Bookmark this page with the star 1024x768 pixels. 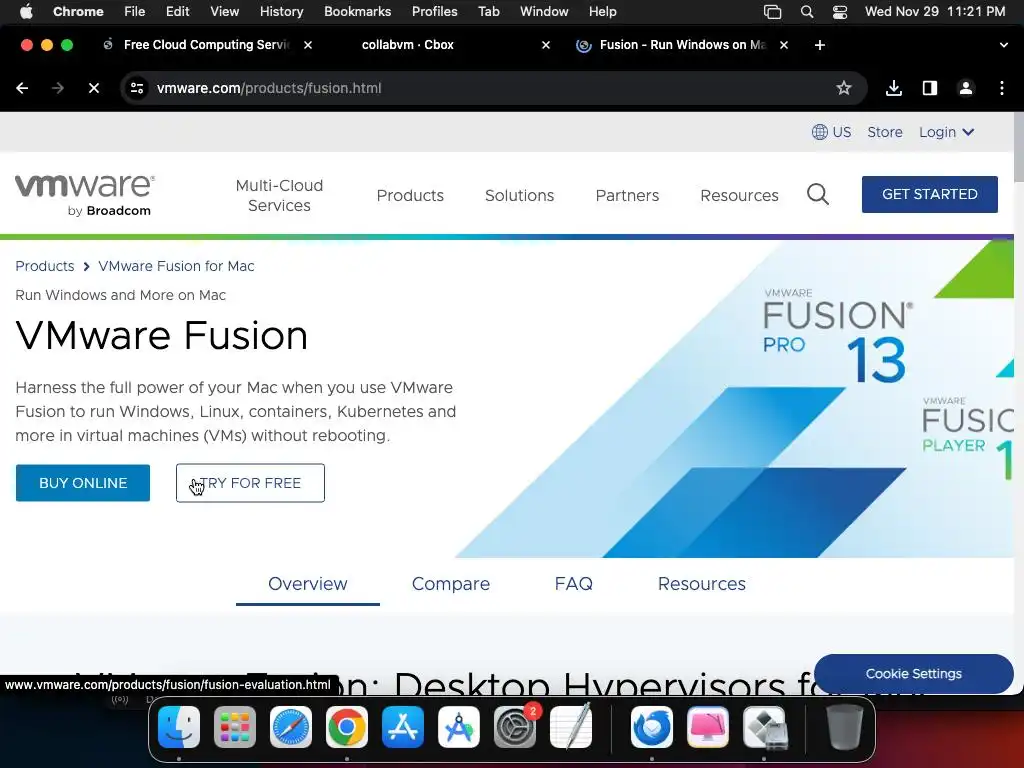[844, 88]
